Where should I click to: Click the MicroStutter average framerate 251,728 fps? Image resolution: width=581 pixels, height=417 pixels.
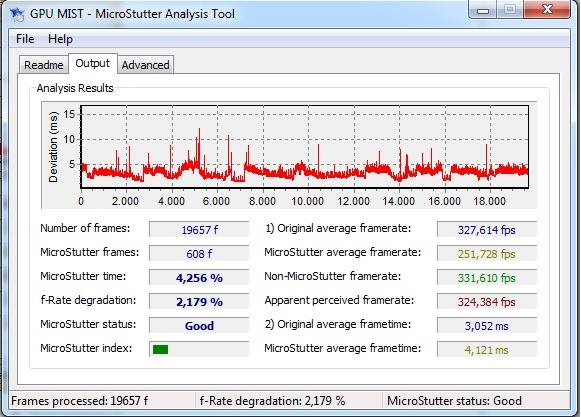click(x=487, y=254)
